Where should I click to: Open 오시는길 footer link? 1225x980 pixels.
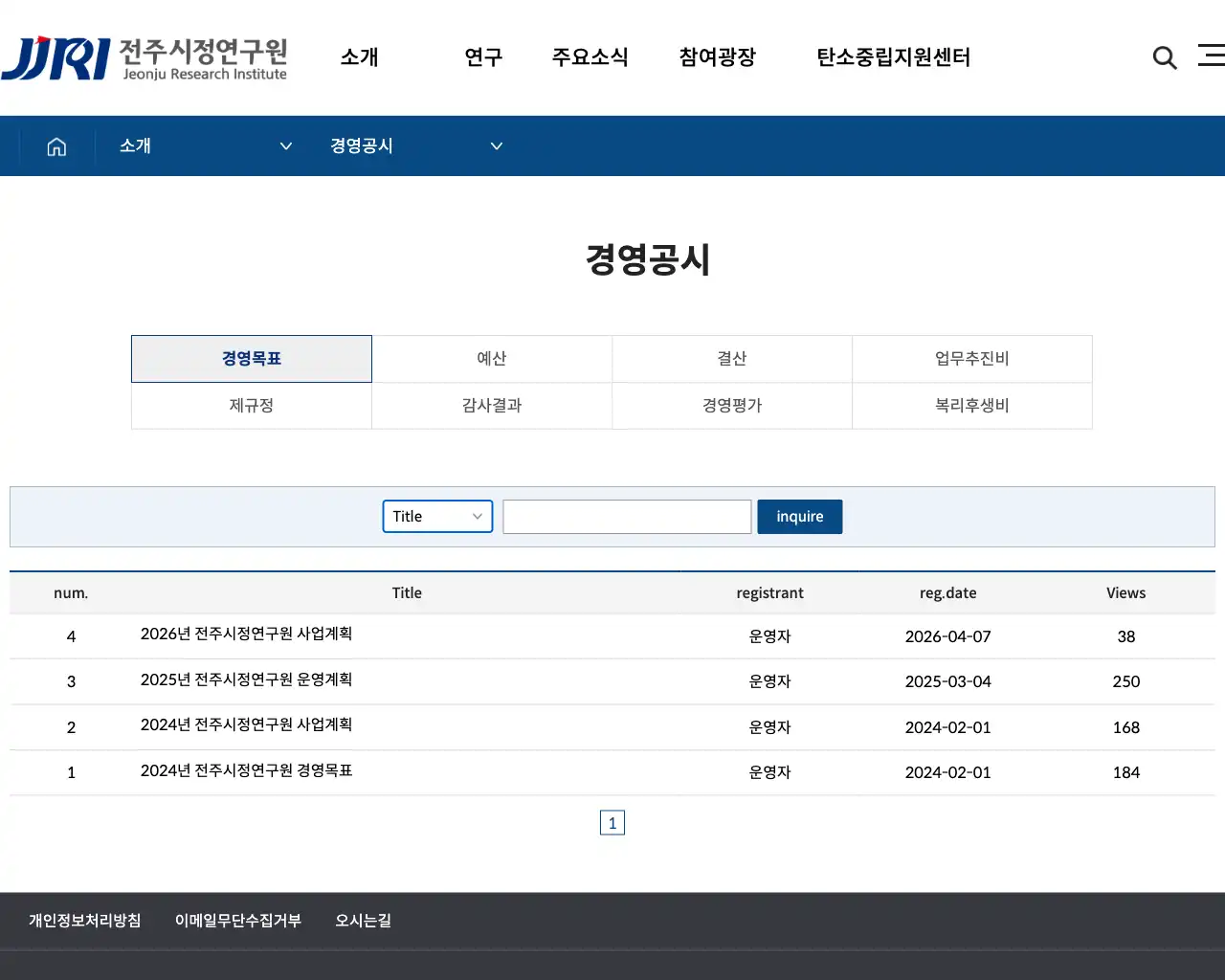point(363,921)
